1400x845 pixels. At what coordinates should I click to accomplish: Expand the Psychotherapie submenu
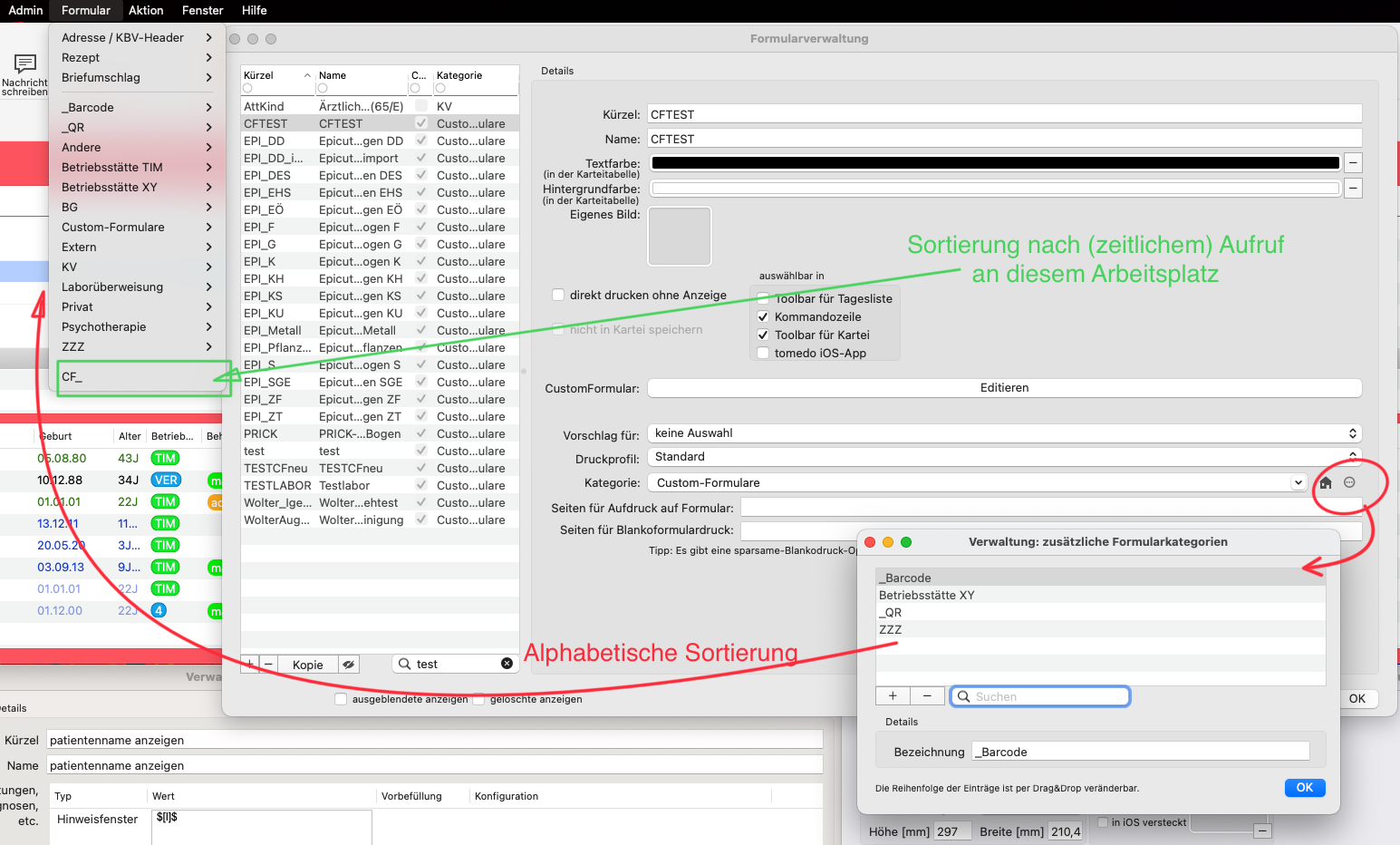click(136, 326)
